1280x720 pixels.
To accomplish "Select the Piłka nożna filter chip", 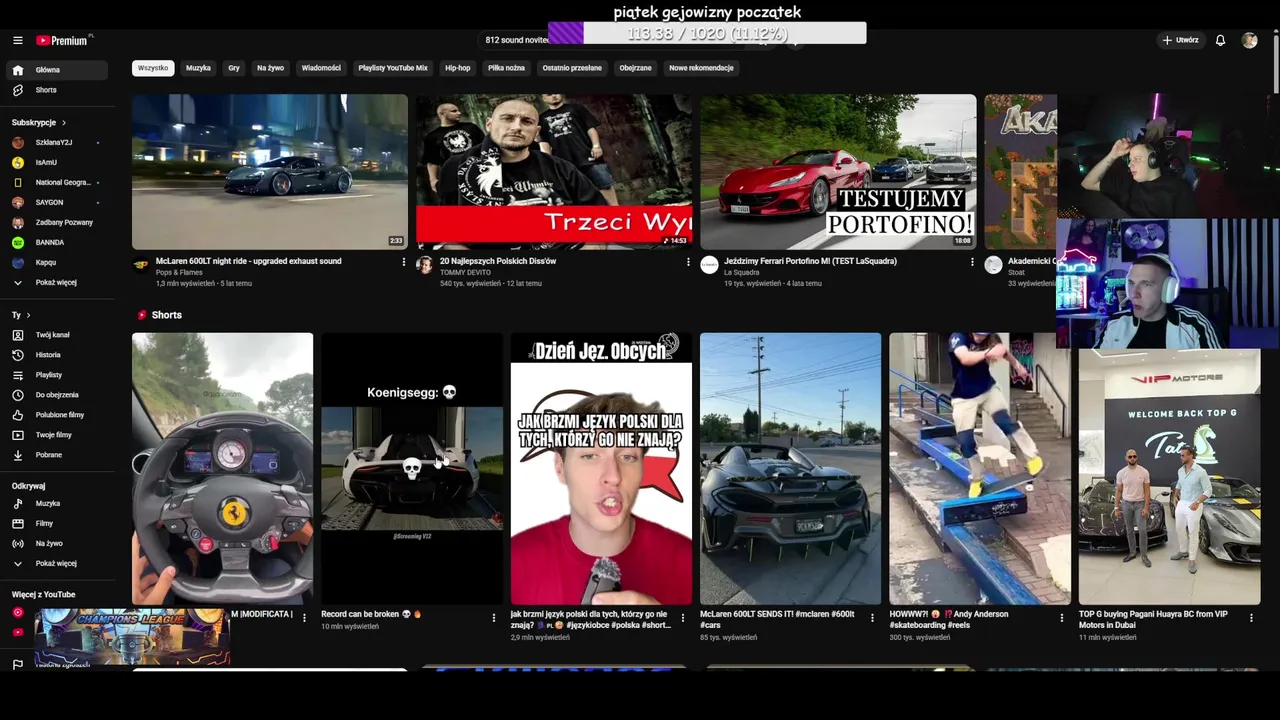I will pos(506,68).
